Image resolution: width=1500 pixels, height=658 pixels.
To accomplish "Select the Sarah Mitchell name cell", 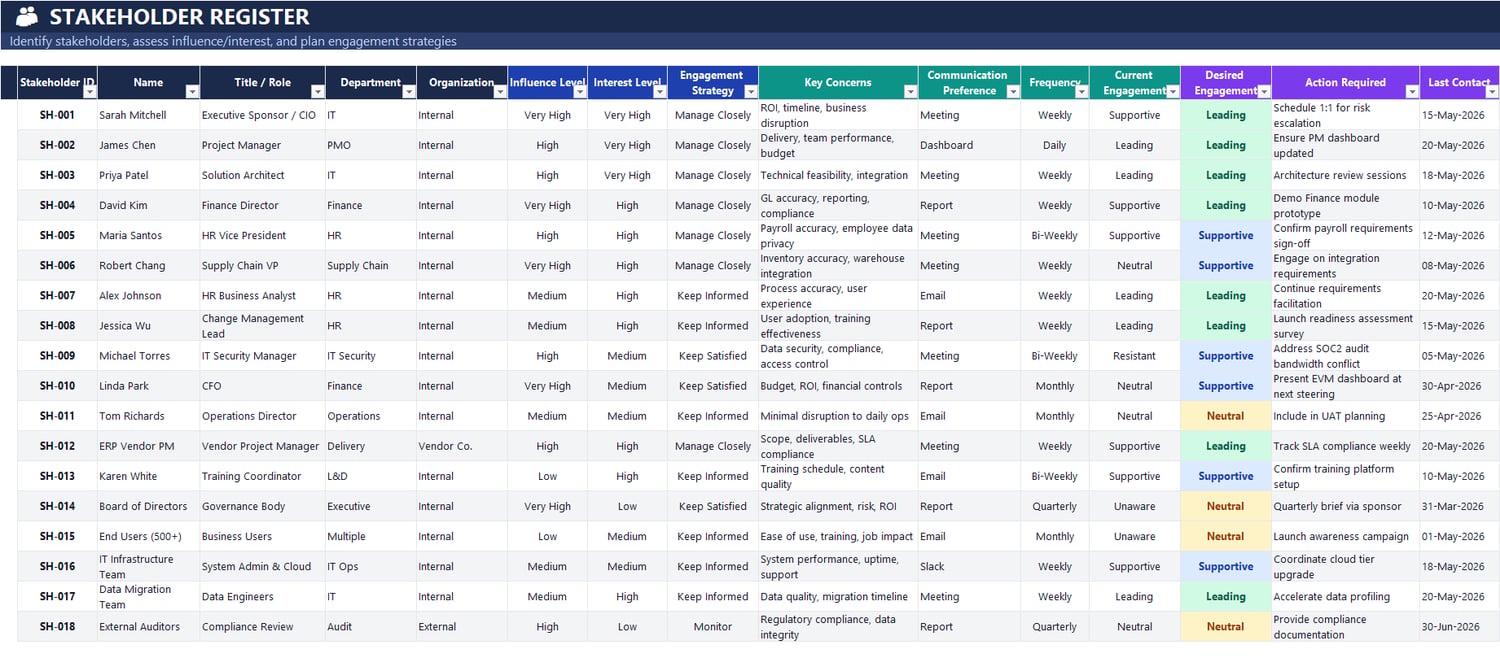I will coord(148,115).
